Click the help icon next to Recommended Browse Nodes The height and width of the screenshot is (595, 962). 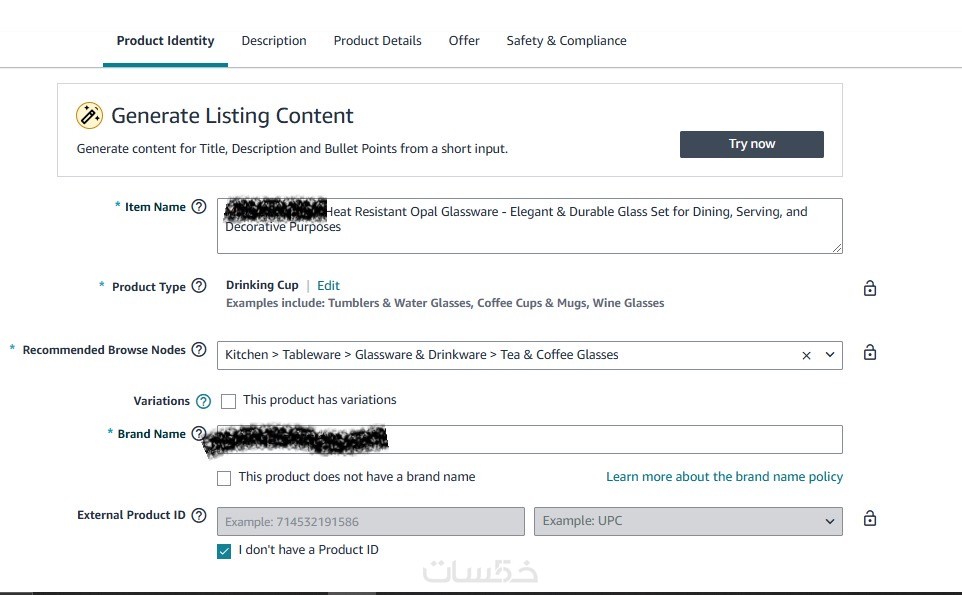[199, 350]
